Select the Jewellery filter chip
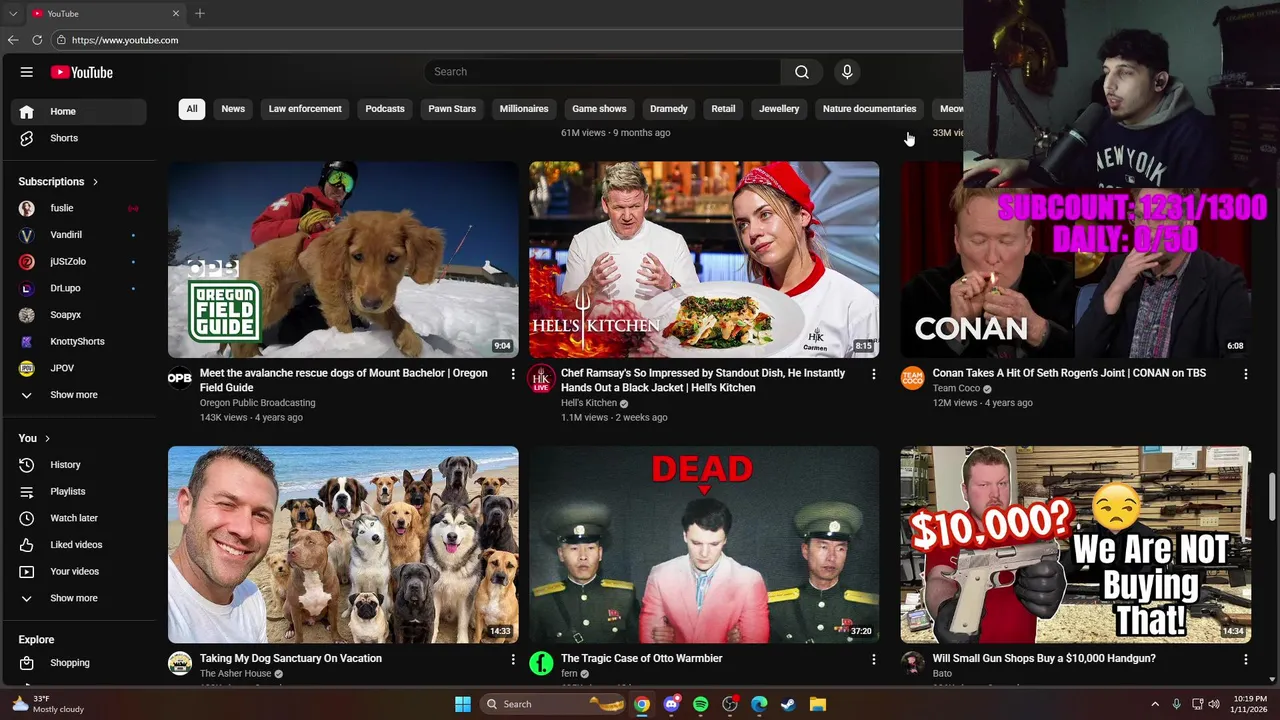This screenshot has height=720, width=1280. coord(779,109)
